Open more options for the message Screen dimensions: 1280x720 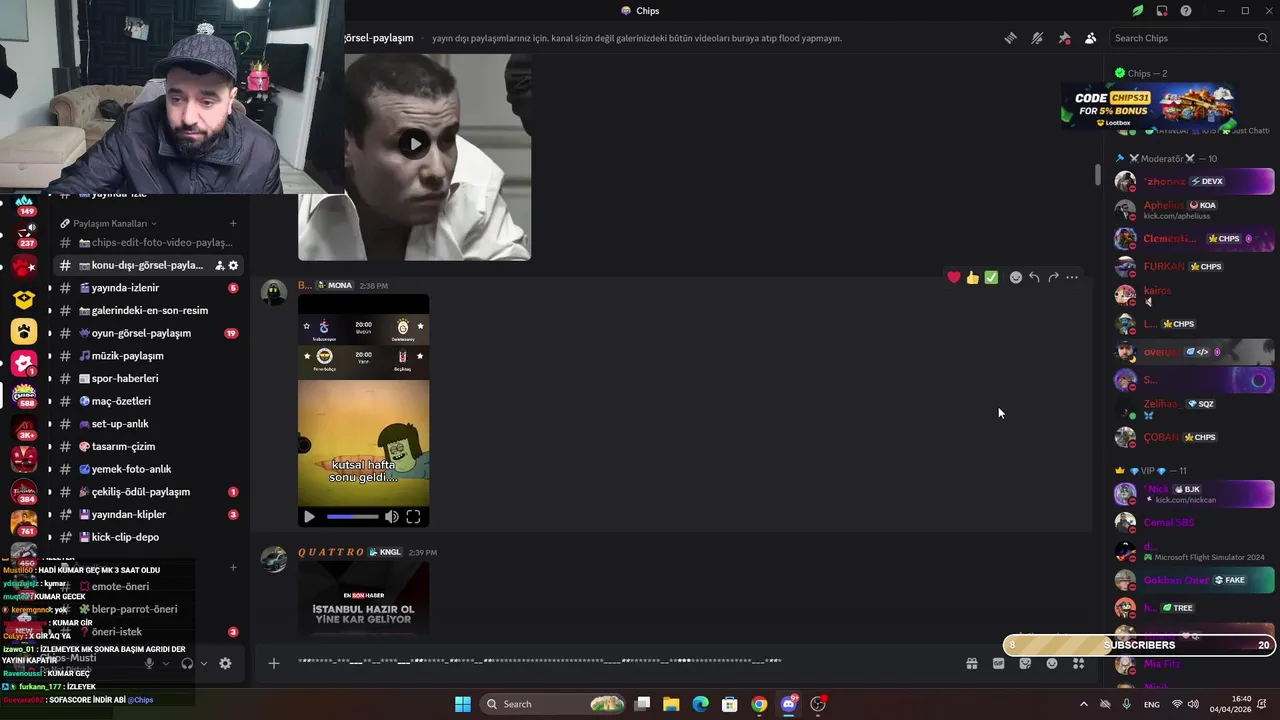click(1072, 277)
